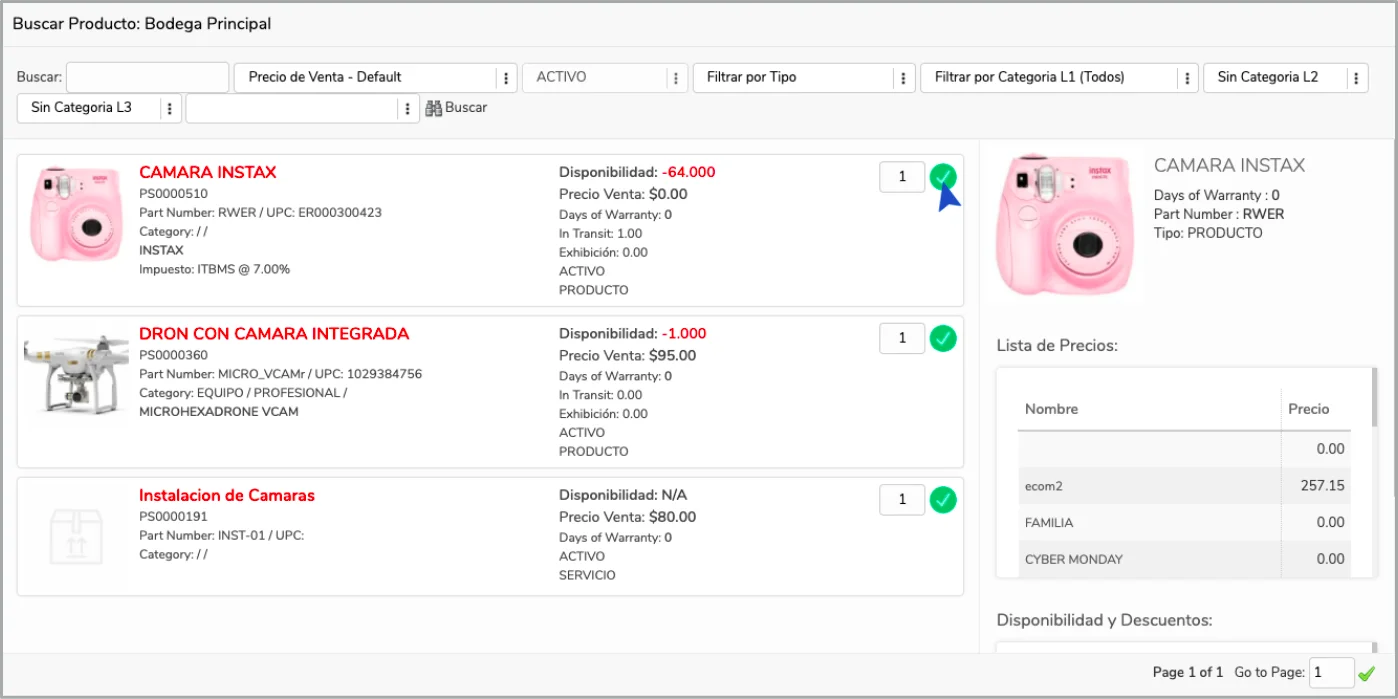The width and height of the screenshot is (1398, 699).
Task: Click the Go to Page number field
Action: tap(1332, 673)
